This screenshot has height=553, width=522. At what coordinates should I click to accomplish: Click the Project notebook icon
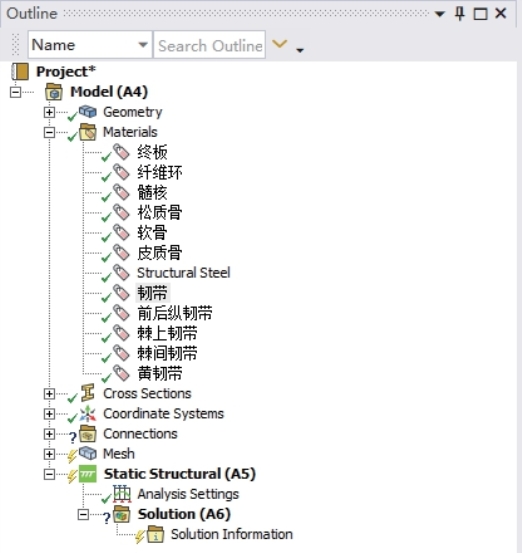[20, 72]
